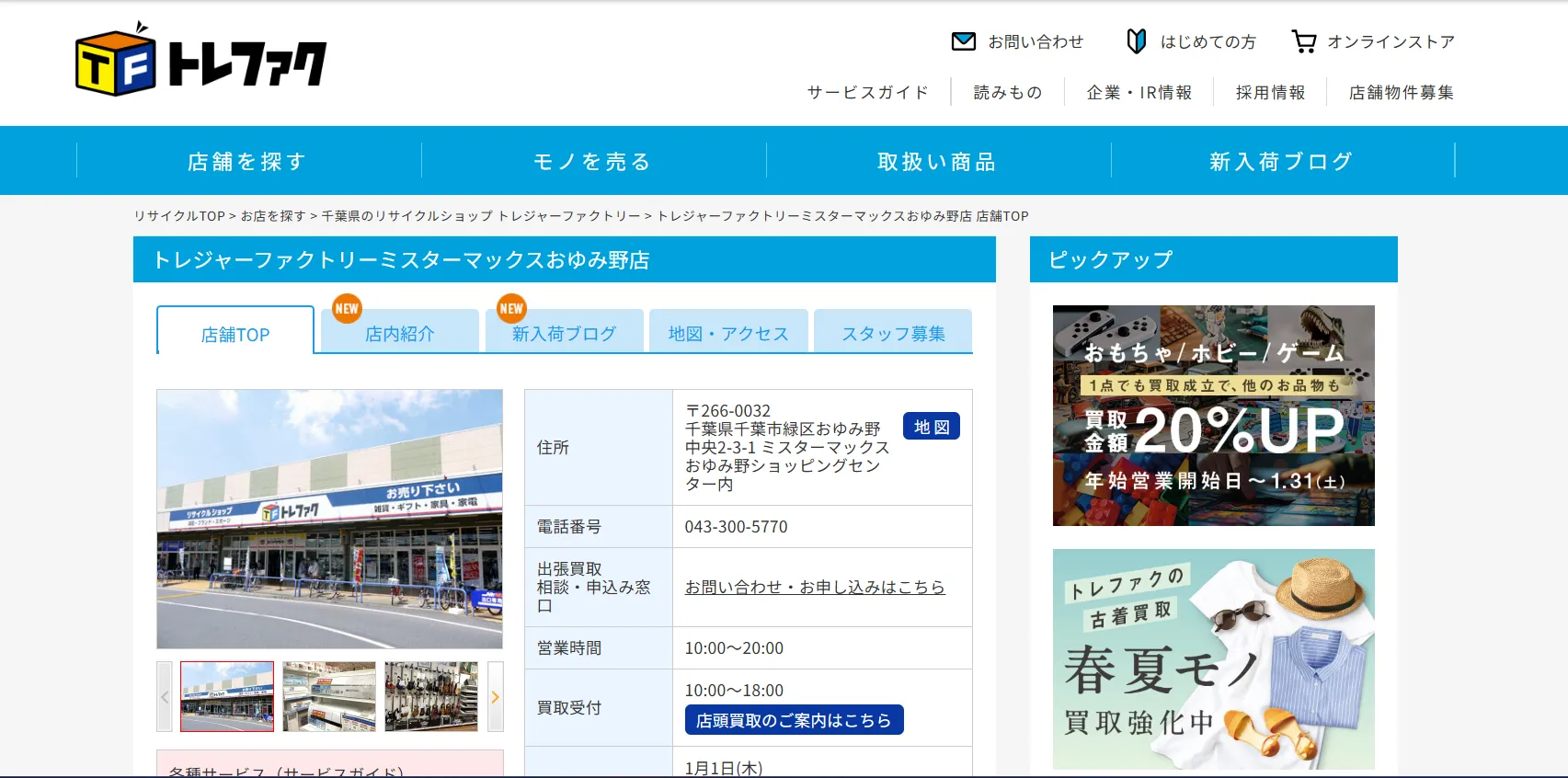Select モノを売る from navigation bar

593,162
